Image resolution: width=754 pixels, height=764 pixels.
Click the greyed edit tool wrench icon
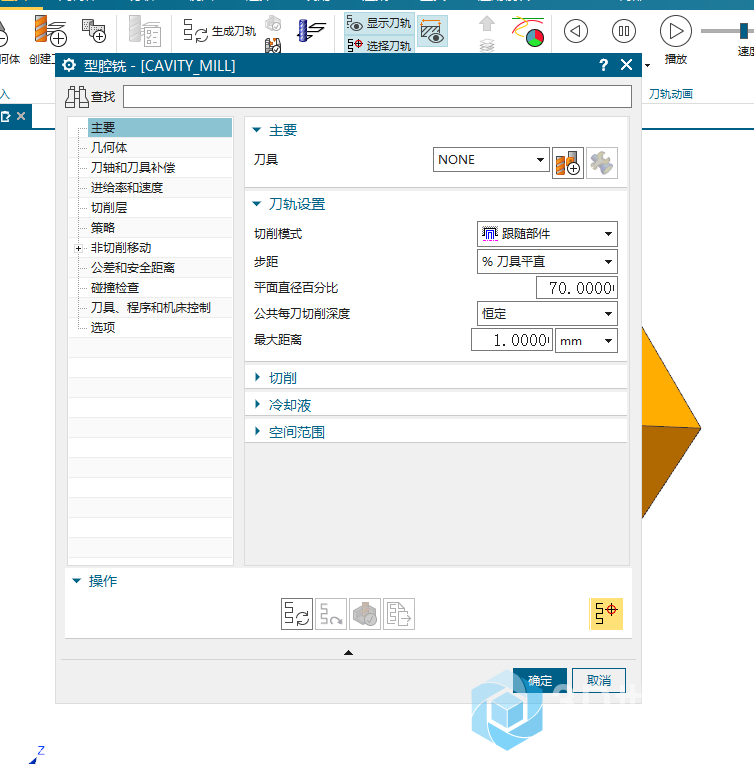[602, 163]
